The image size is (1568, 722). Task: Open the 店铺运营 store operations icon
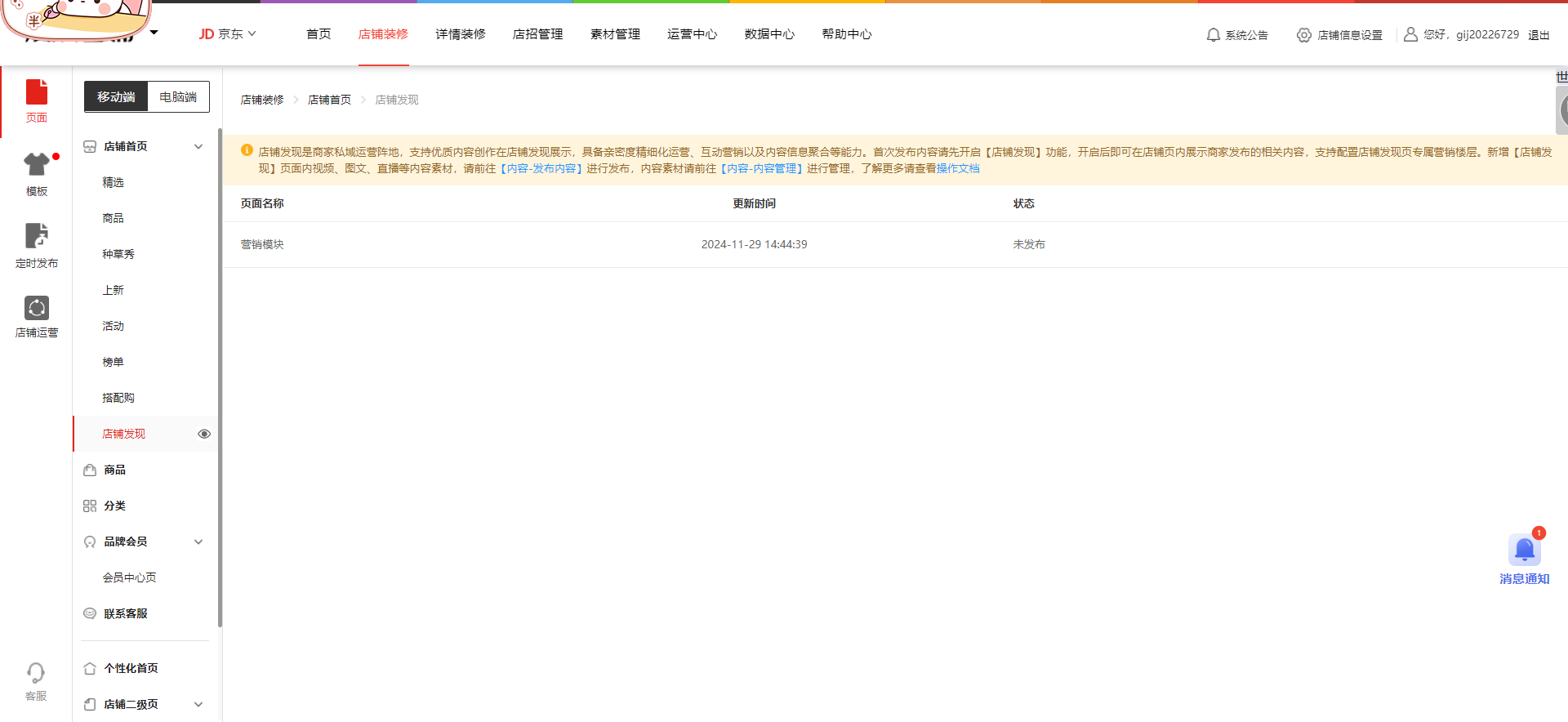(x=37, y=308)
